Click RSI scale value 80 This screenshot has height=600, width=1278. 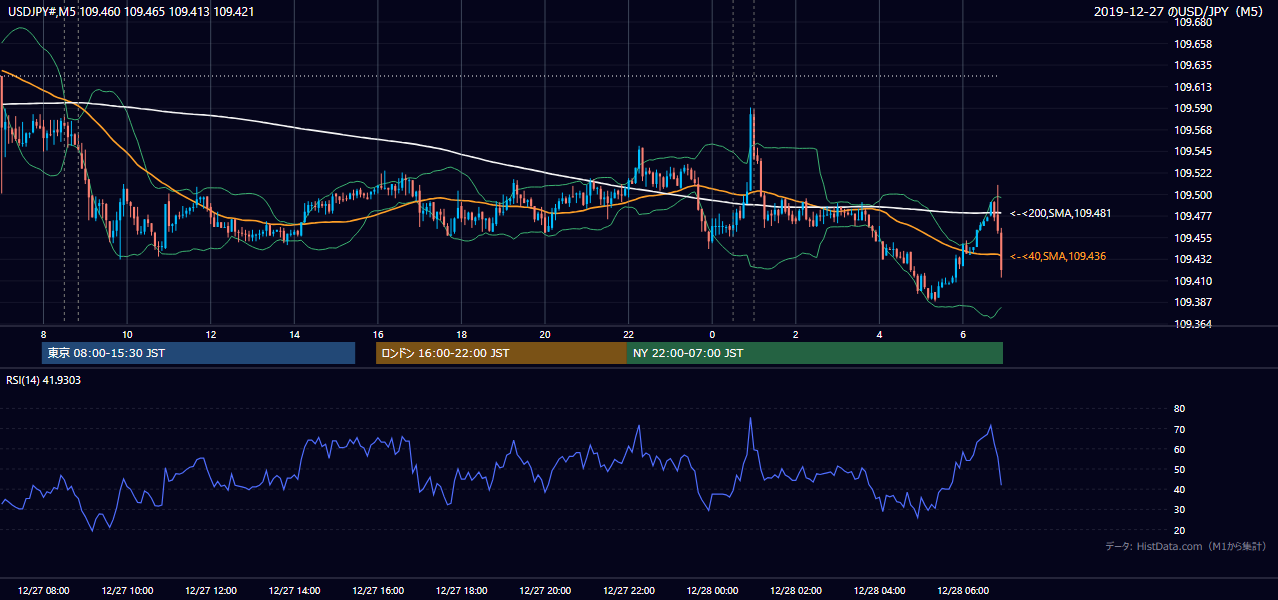(1179, 409)
